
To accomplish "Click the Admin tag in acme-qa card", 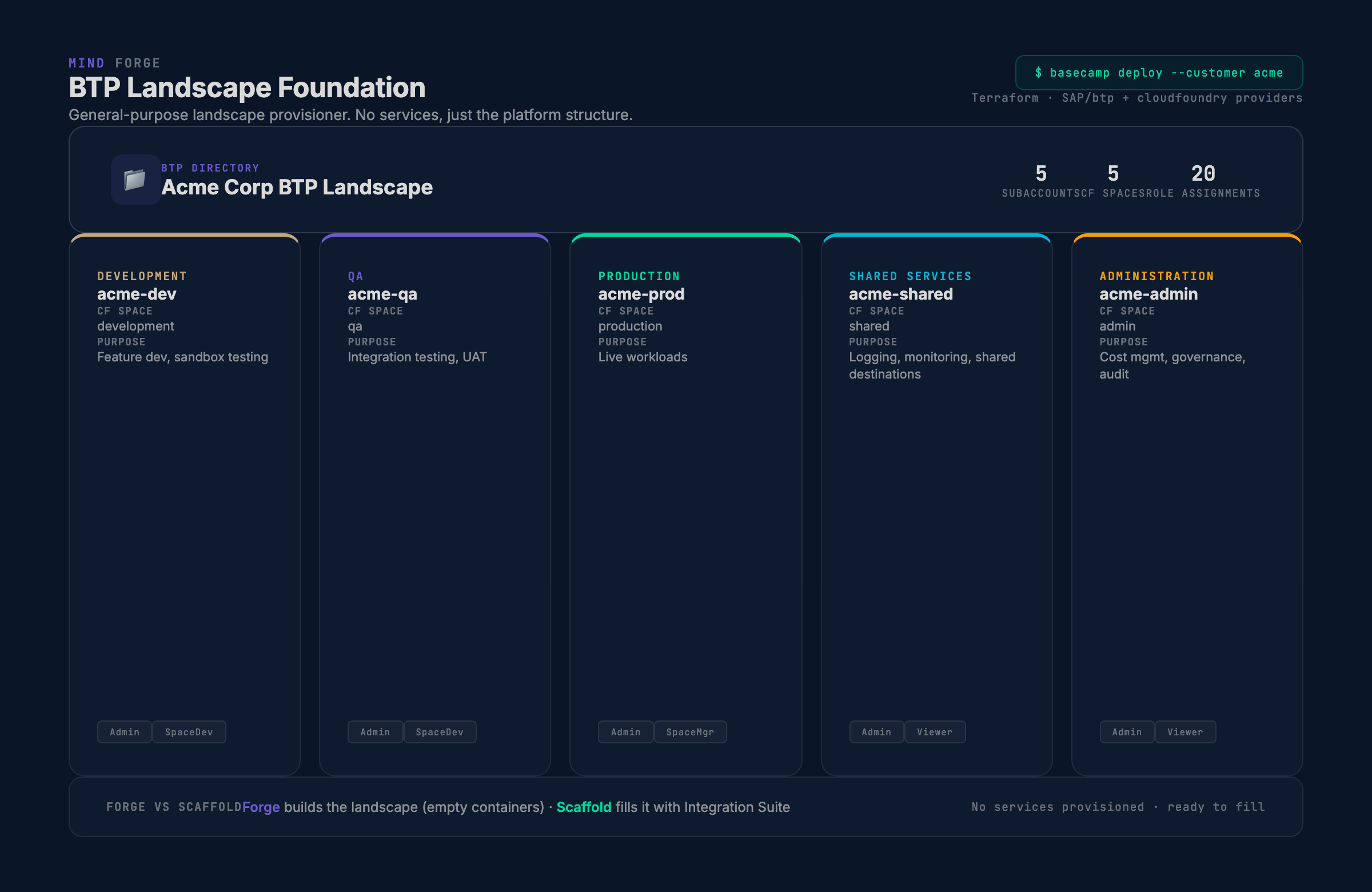I will pos(374,732).
